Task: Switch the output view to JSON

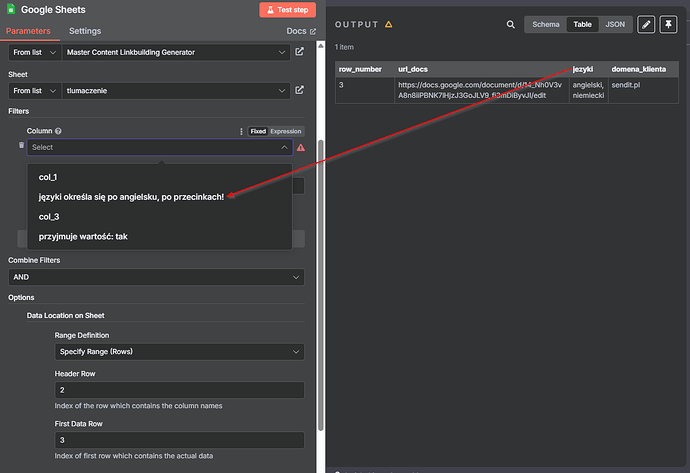Action: pos(614,24)
